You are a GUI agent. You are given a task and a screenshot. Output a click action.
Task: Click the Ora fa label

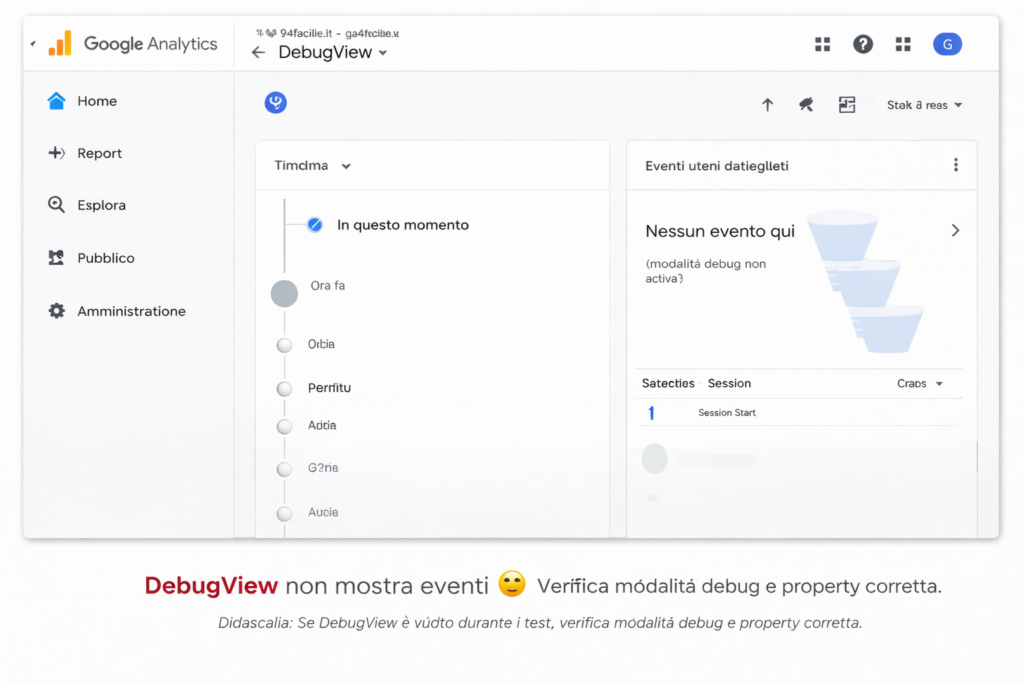[x=328, y=285]
